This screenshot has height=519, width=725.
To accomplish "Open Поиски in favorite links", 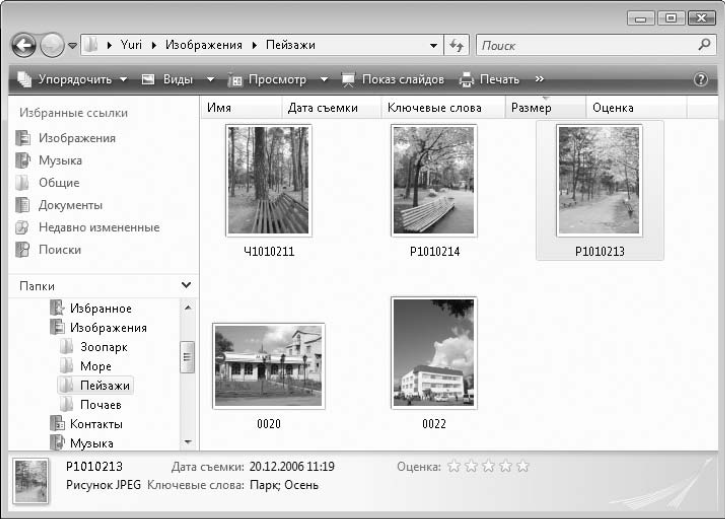I will tap(59, 249).
